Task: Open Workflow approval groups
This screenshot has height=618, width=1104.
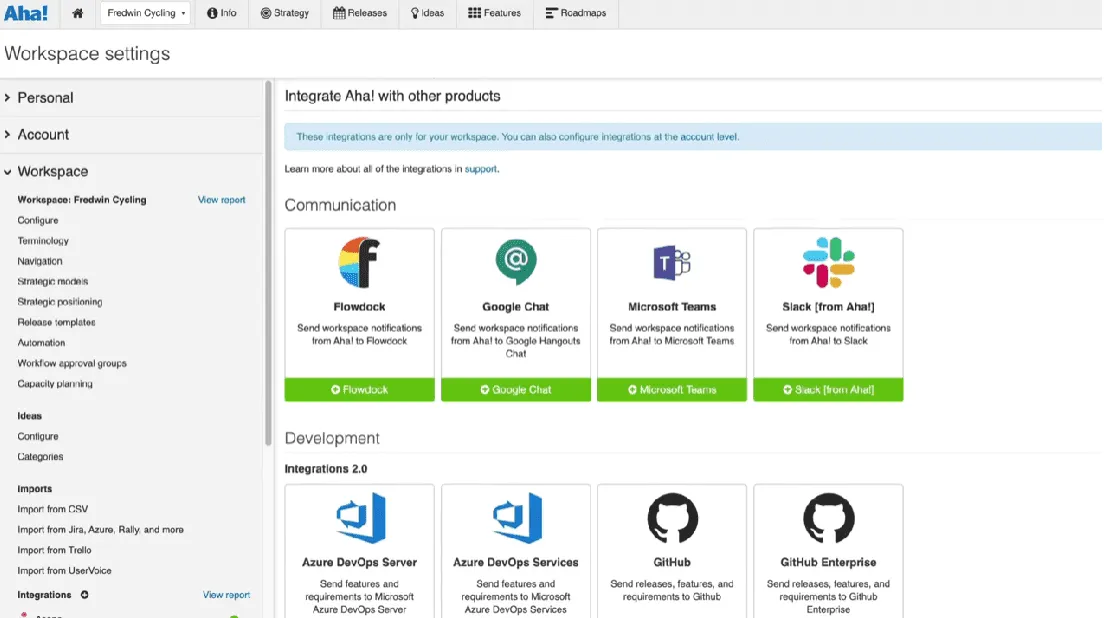Action: point(72,363)
